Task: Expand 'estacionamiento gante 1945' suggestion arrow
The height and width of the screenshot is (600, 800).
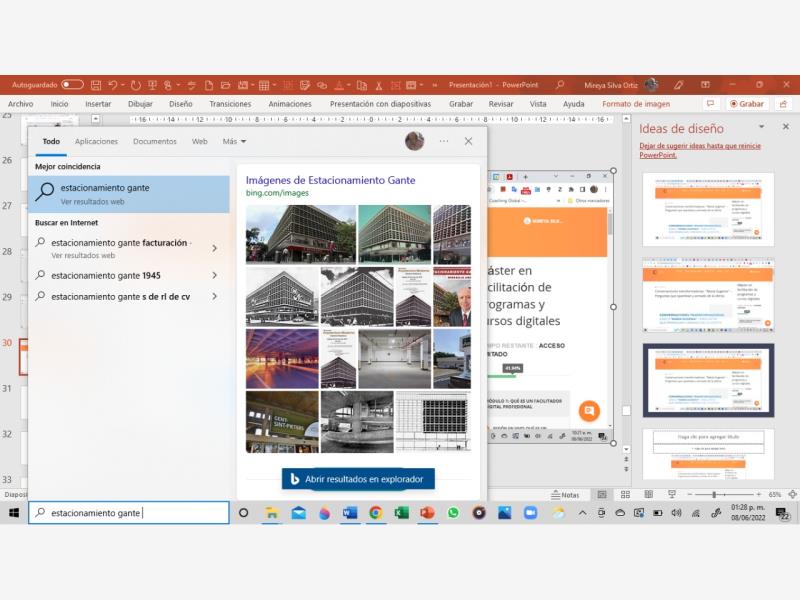Action: 214,276
